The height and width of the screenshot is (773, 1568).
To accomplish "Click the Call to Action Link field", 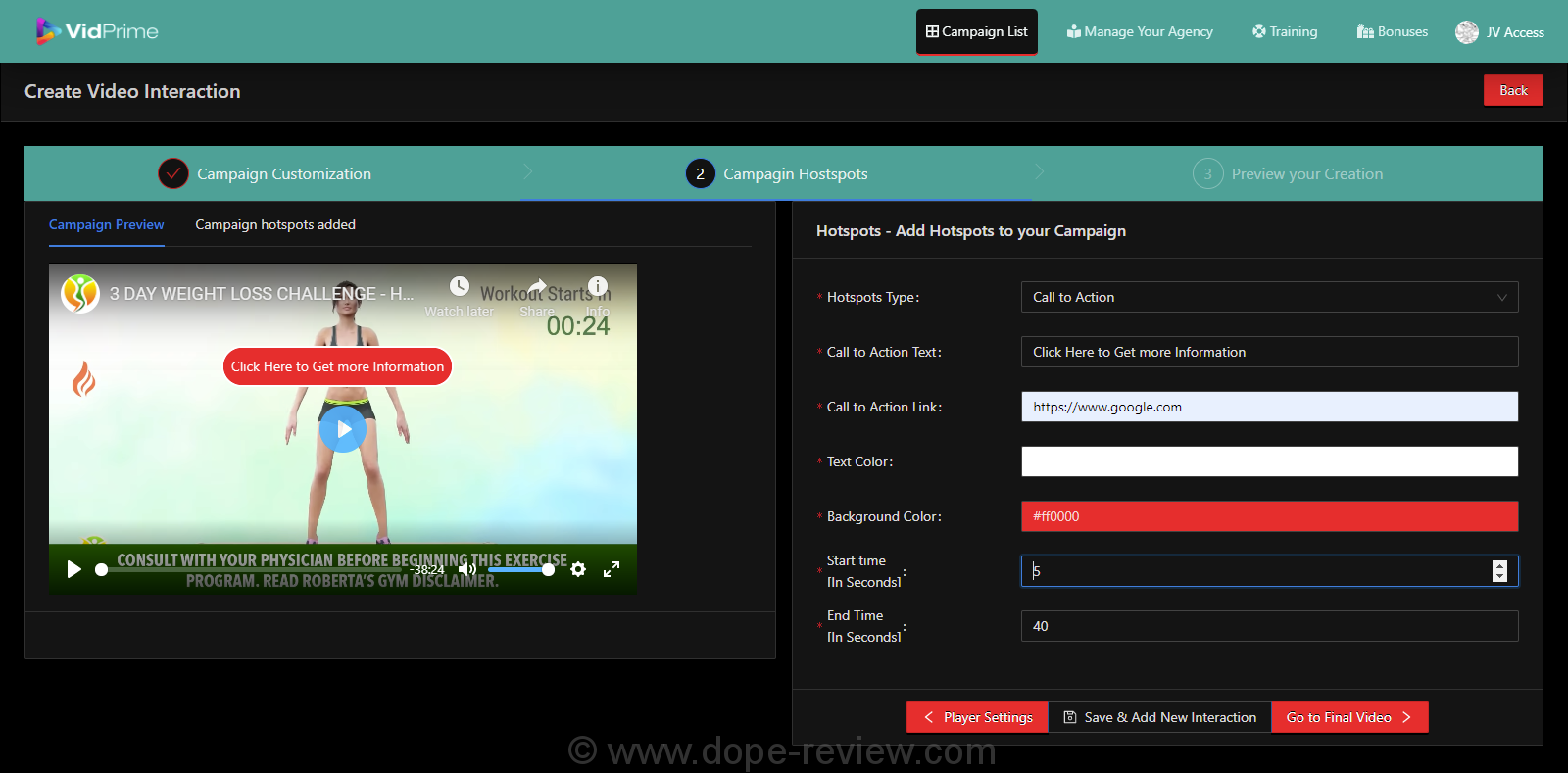I will click(x=1269, y=407).
